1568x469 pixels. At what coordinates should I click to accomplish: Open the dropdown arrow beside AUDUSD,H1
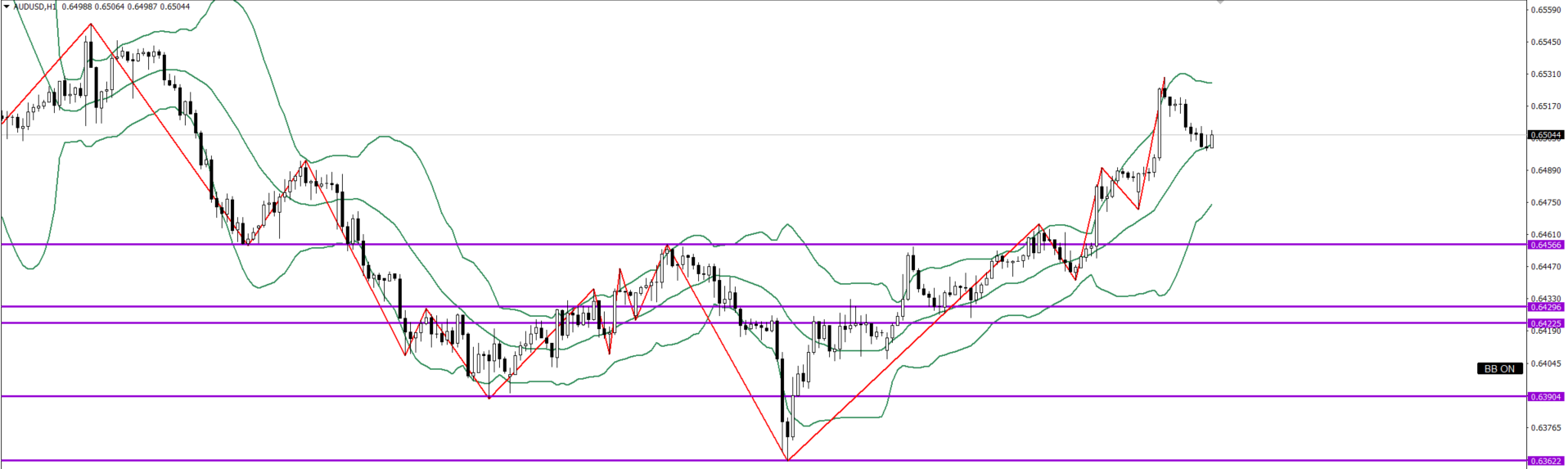(x=7, y=7)
